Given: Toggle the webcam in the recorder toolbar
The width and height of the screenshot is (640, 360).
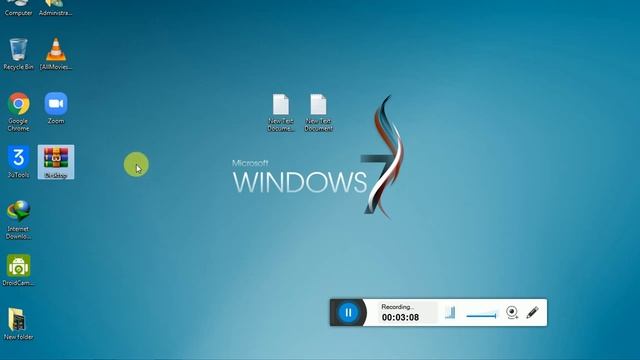Looking at the screenshot, I should [x=512, y=313].
